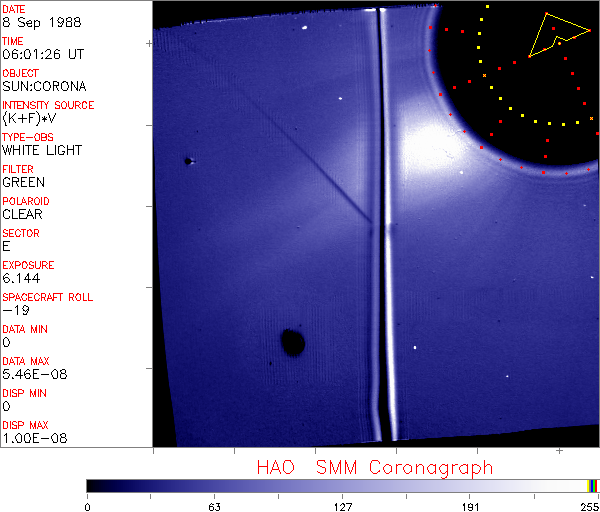Click the POLAROID label

[x=26, y=201]
